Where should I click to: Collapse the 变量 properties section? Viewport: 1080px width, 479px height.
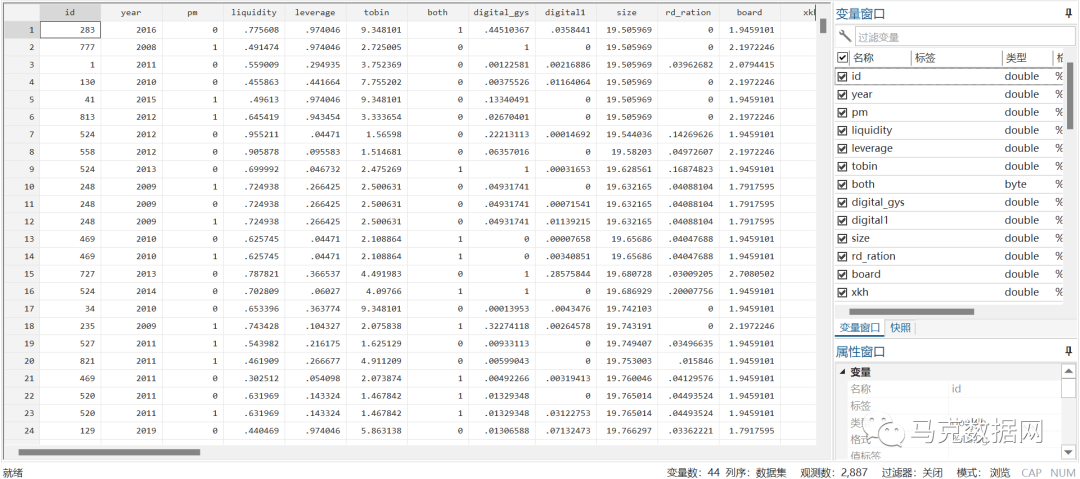click(x=842, y=371)
